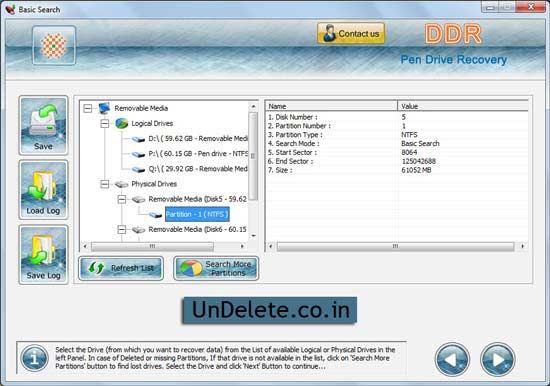The height and width of the screenshot is (386, 550).
Task: Select Partition - 1 (NTFS) entry
Action: pos(197,214)
